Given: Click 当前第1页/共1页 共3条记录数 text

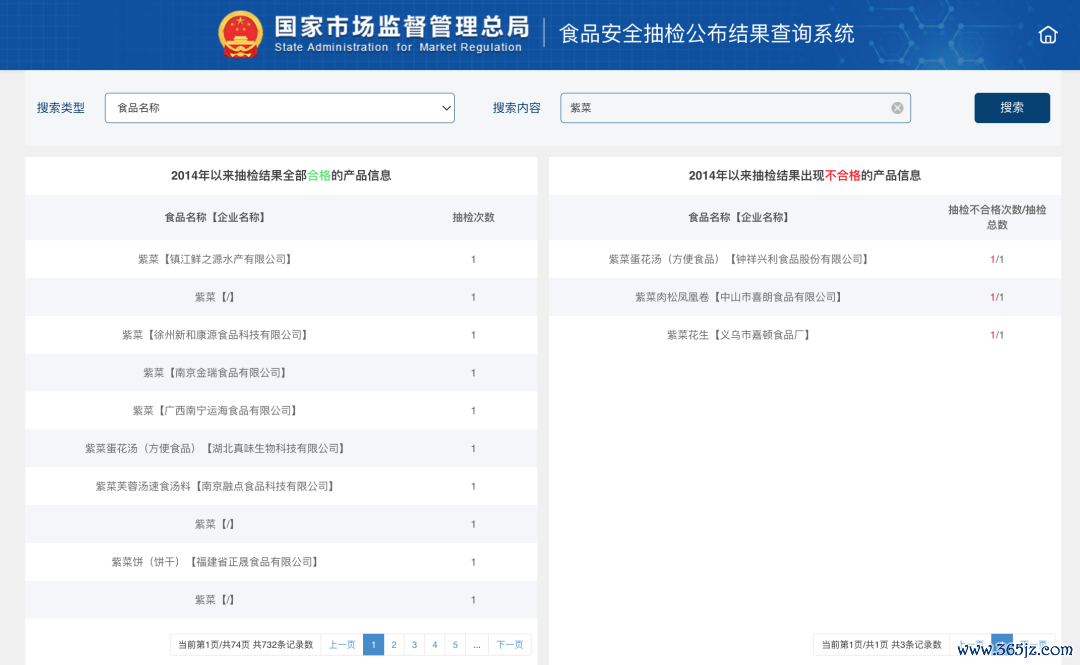Looking at the screenshot, I should coord(881,645).
